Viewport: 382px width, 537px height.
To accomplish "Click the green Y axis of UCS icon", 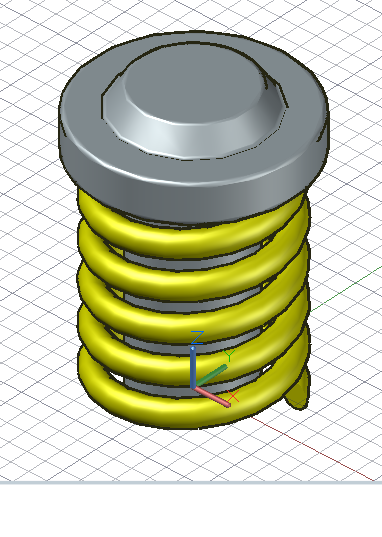I will coord(212,376).
